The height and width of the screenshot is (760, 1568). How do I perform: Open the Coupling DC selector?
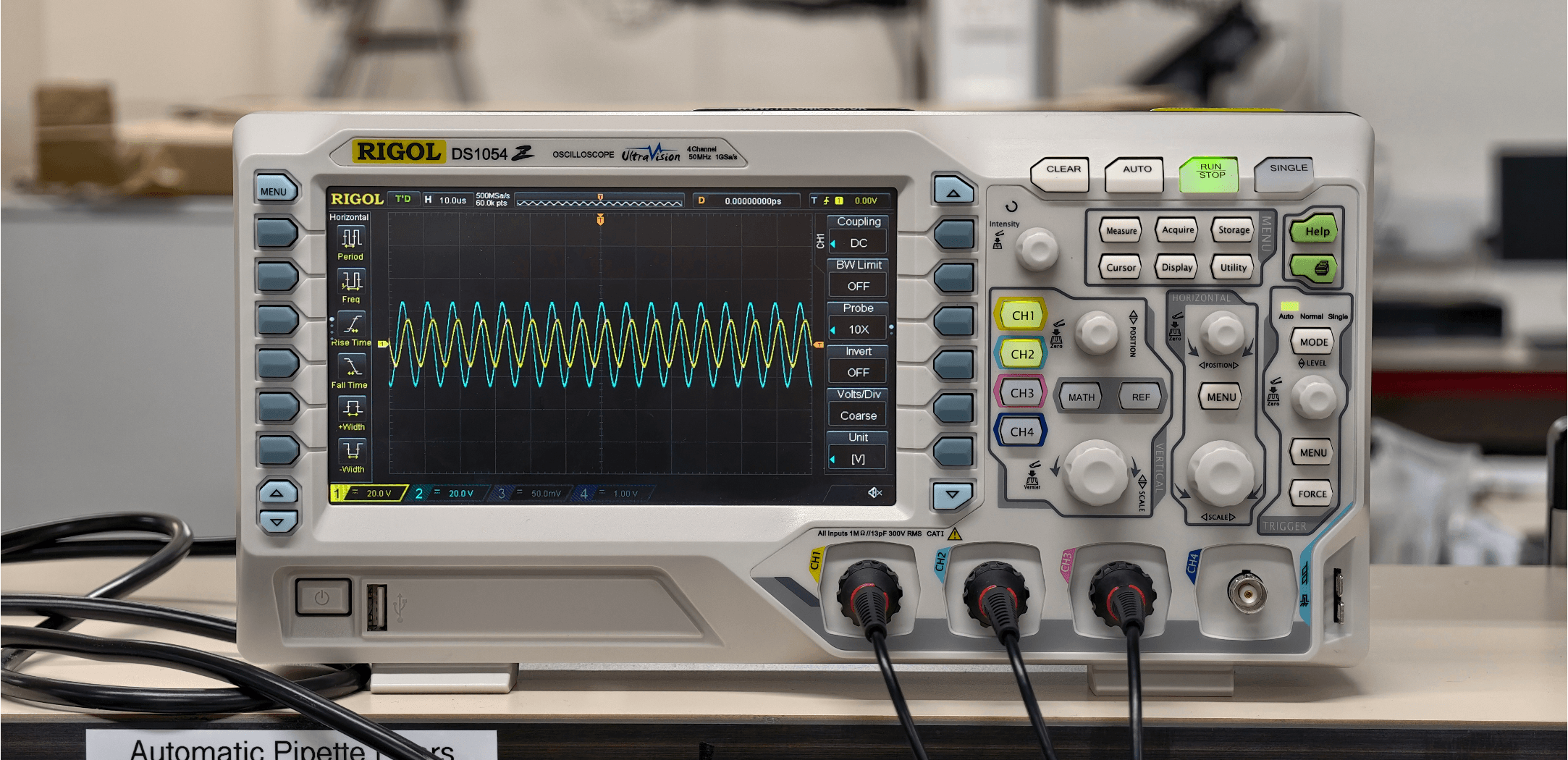858,235
